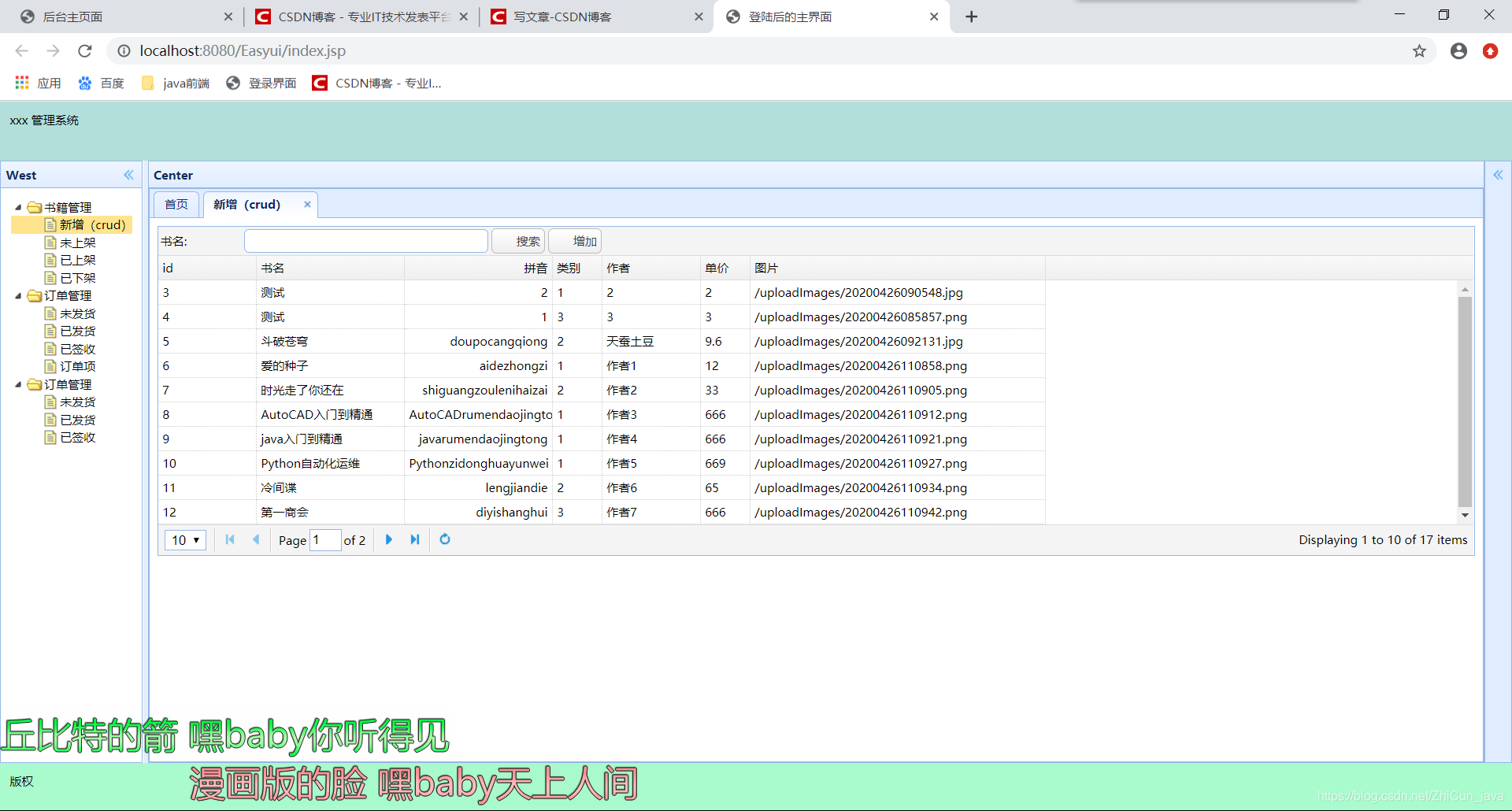Open the java前端 bookmark folder

coord(175,83)
